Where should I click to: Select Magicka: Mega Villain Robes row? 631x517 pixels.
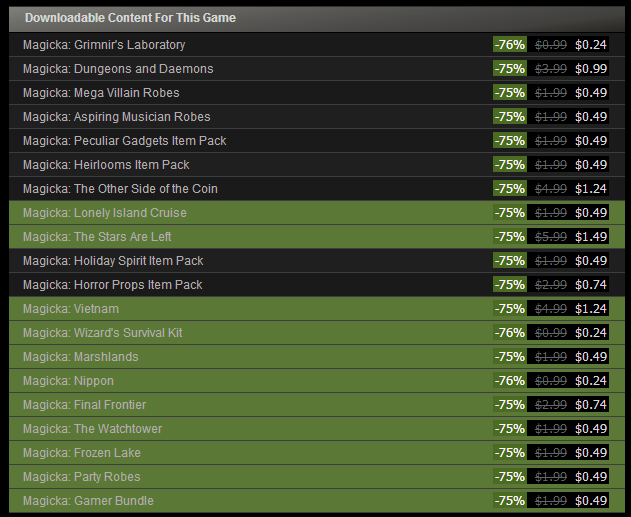(317, 93)
